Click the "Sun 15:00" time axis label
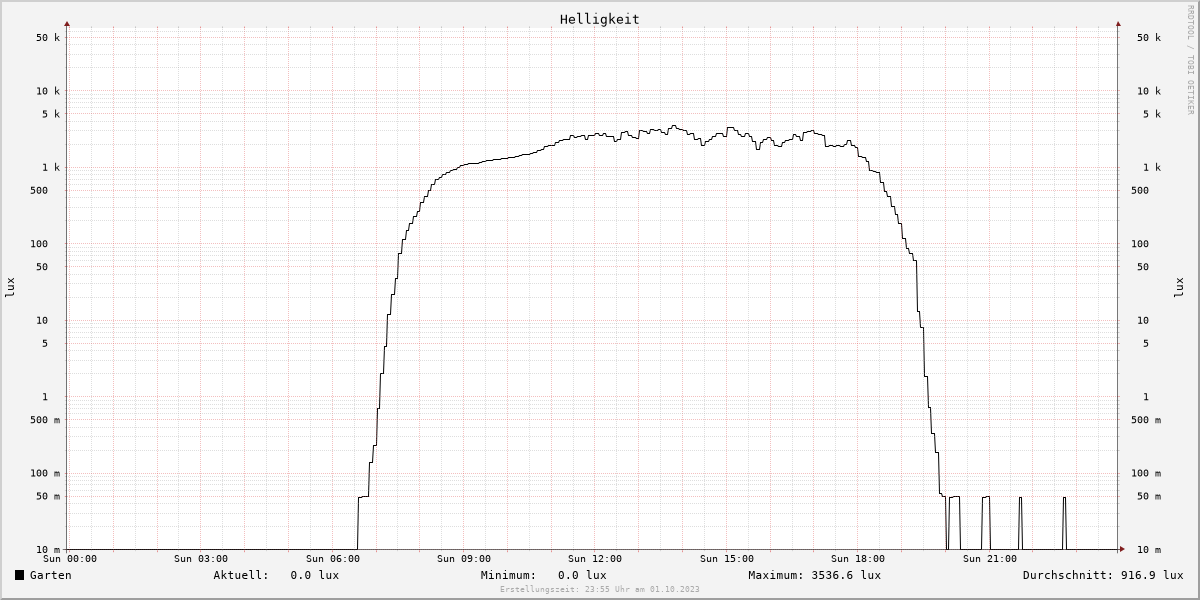Screen dimensions: 1200x600 click(727, 559)
